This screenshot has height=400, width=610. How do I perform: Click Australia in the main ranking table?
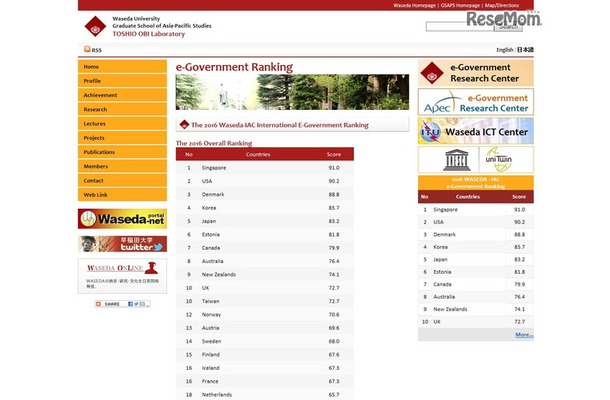pos(212,261)
